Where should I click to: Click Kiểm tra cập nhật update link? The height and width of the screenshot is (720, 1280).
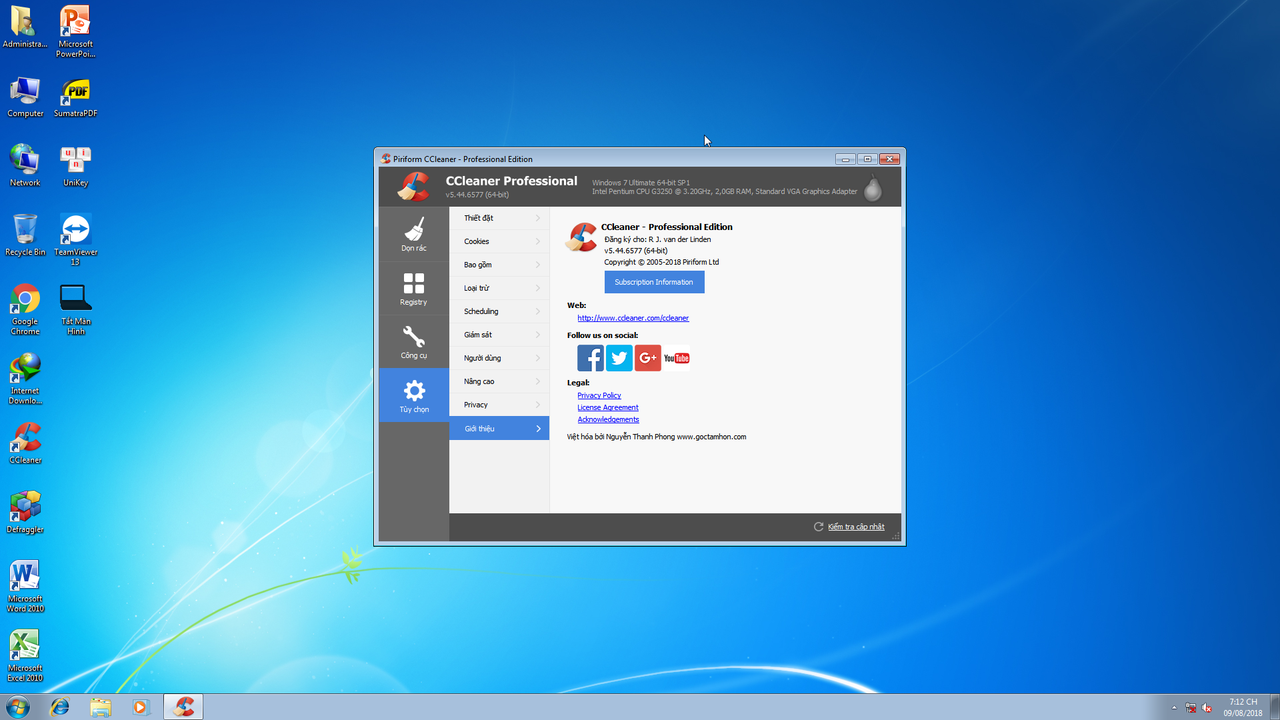(856, 527)
